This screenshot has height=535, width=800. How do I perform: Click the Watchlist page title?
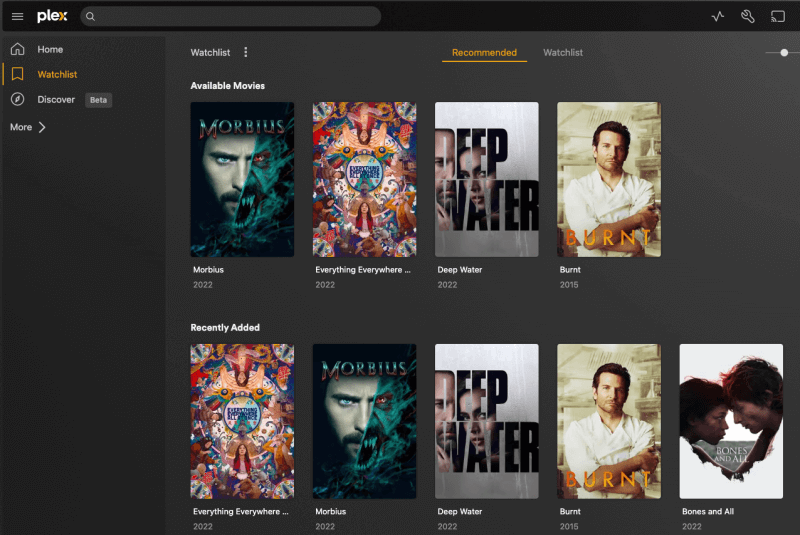tap(210, 53)
